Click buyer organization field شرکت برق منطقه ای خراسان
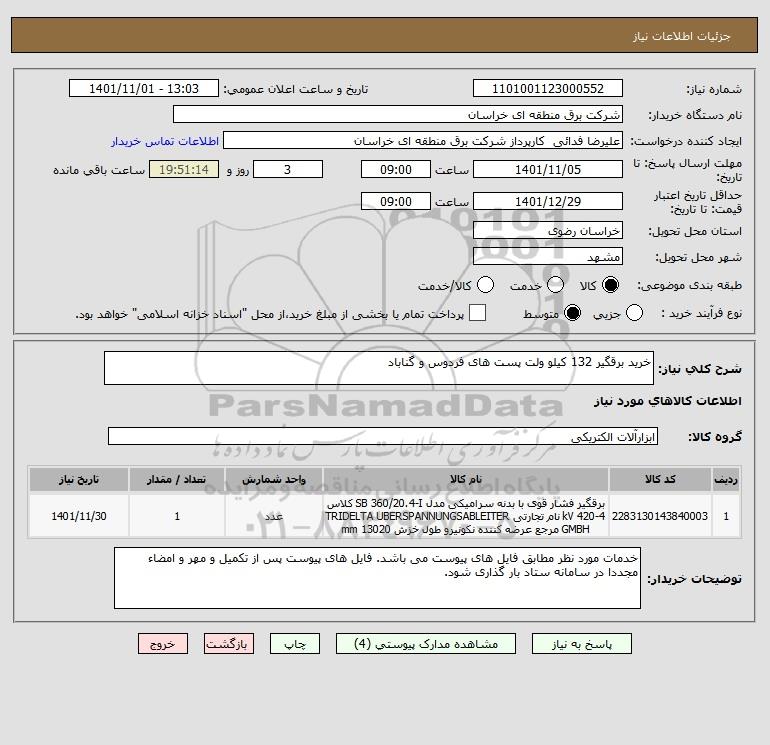Image resolution: width=770 pixels, height=745 pixels. tap(398, 114)
